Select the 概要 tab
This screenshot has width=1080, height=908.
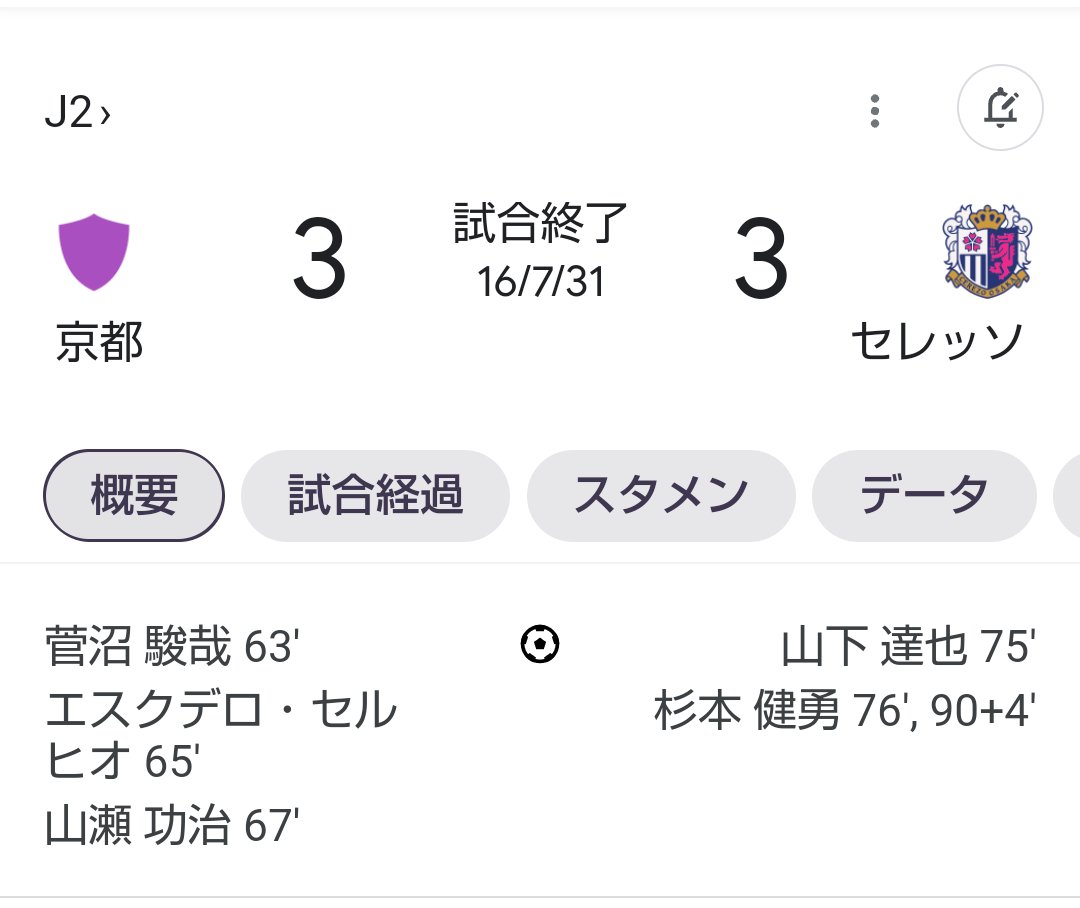134,495
